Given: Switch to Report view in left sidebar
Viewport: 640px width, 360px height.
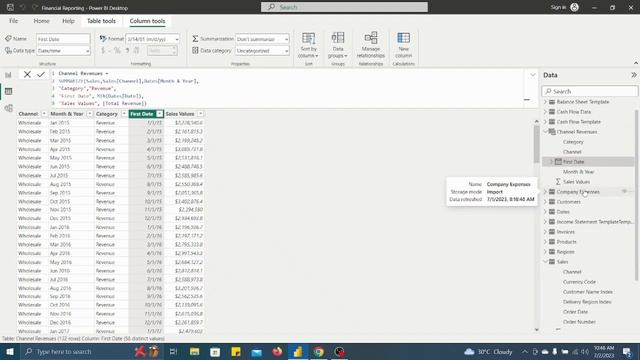Looking at the screenshot, I should [8, 75].
